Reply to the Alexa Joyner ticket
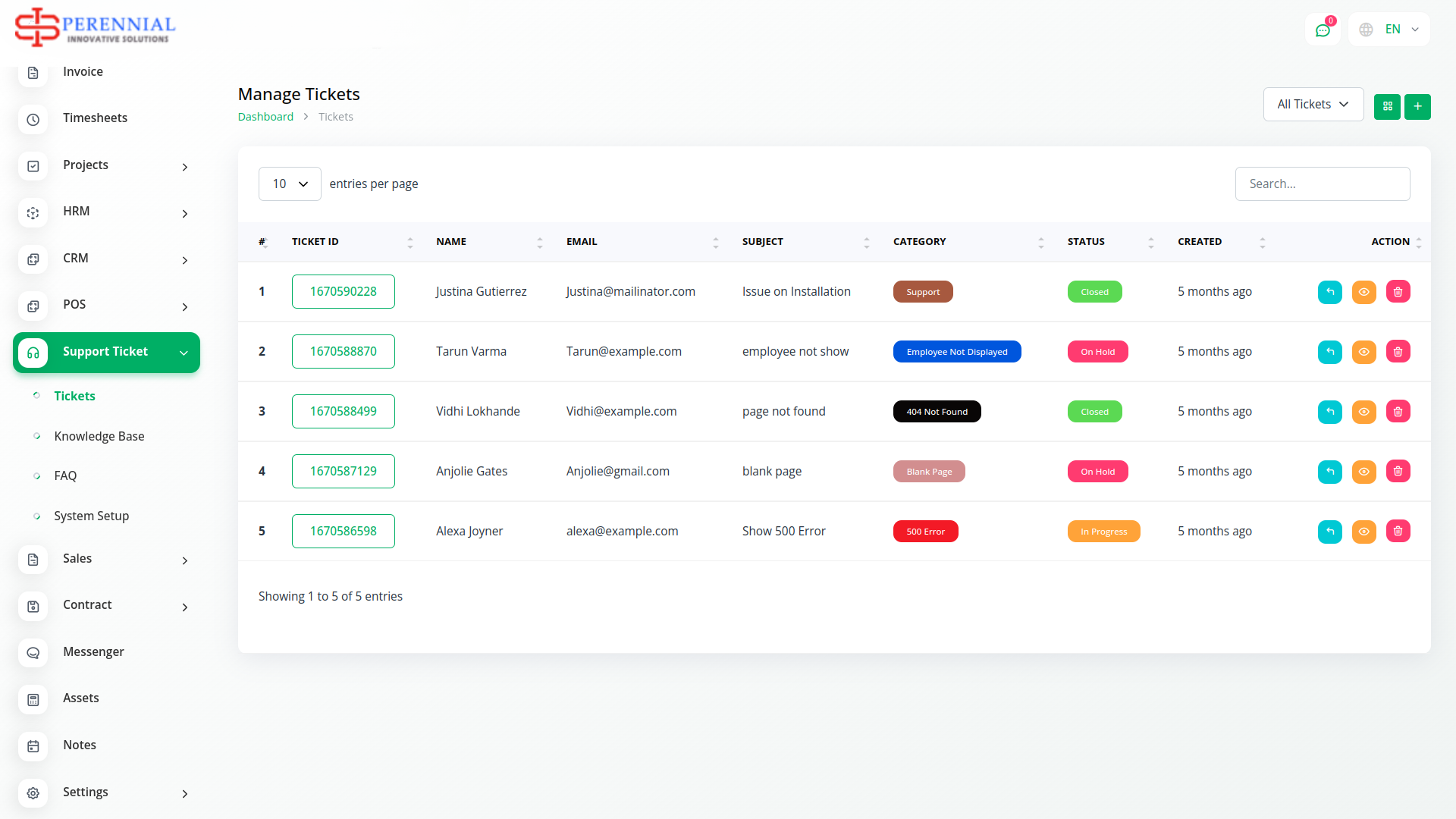 pos(1329,532)
